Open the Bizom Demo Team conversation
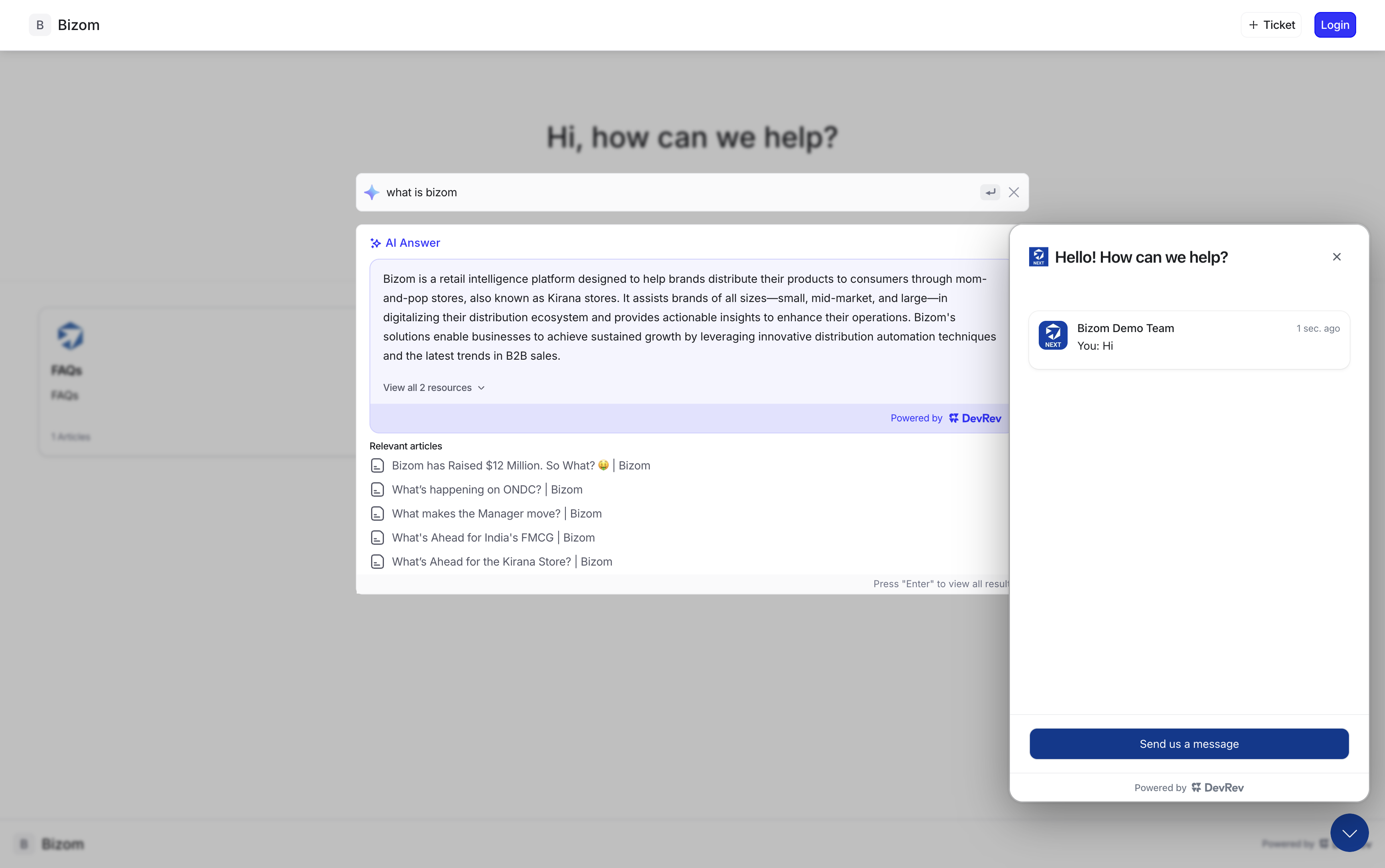Viewport: 1385px width, 868px height. click(x=1189, y=340)
